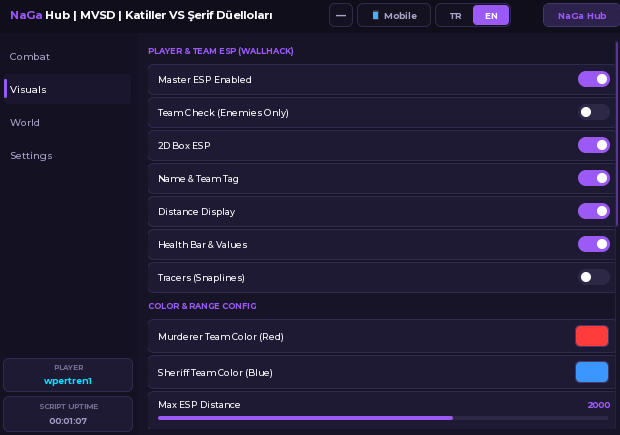Click the Master ESP Enabled label

coord(204,79)
